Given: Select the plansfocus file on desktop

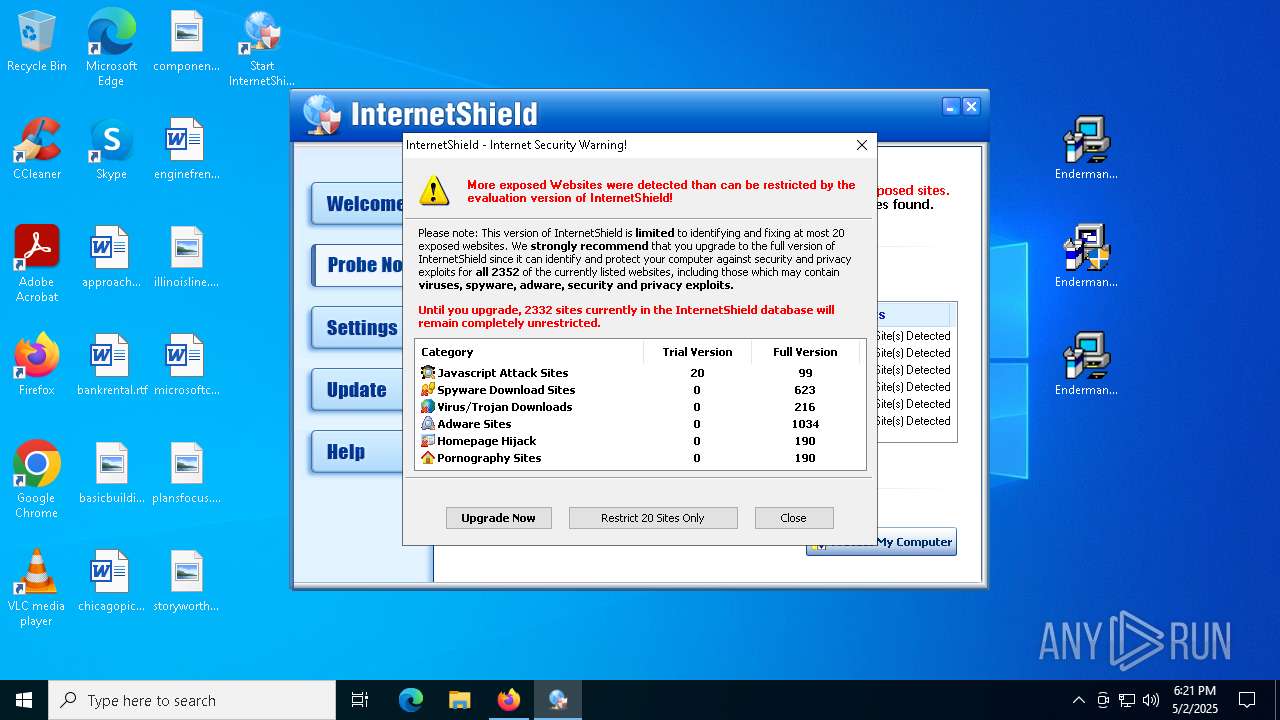Looking at the screenshot, I should [186, 474].
